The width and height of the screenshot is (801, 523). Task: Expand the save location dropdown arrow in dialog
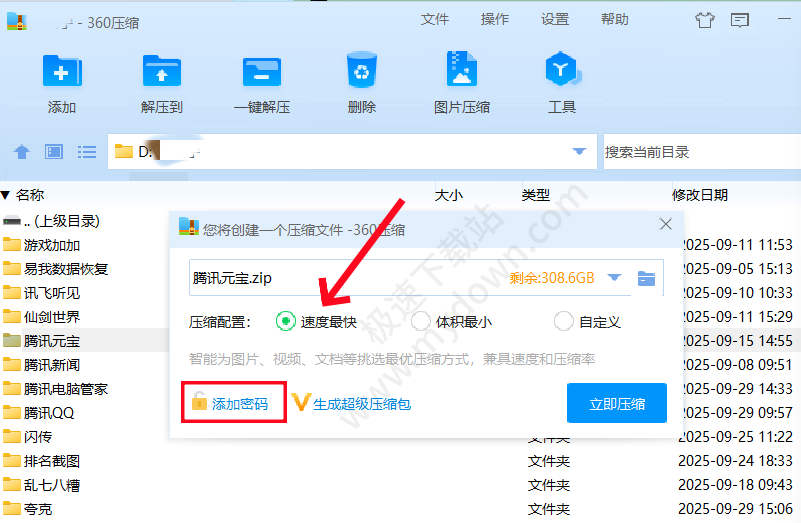tap(614, 277)
